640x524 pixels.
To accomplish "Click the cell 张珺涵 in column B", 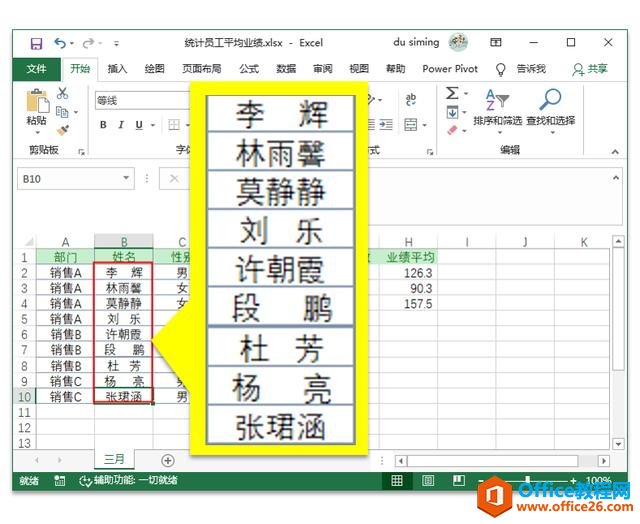I will pyautogui.click(x=123, y=396).
